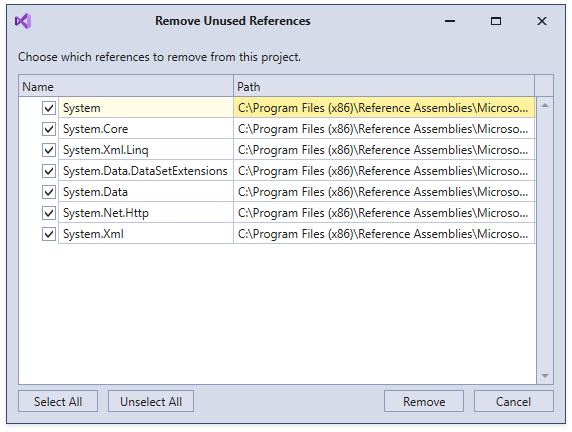Minimize the Remove Unused References dialog
This screenshot has height=432, width=572.
450,21
